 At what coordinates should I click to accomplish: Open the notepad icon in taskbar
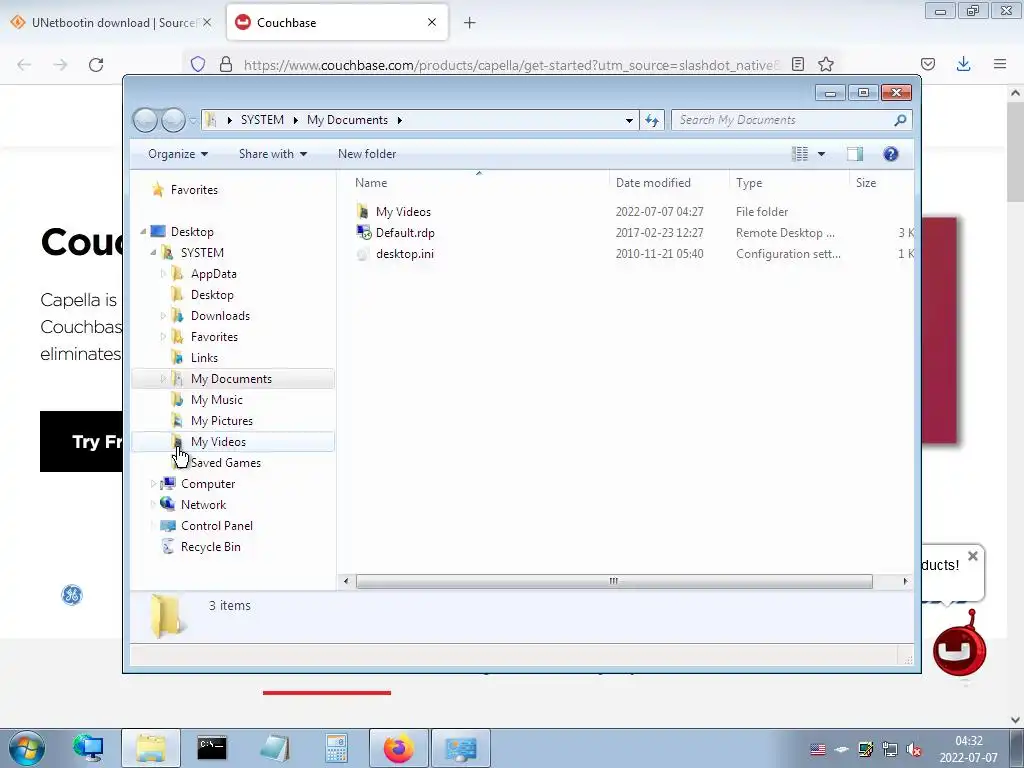pos(274,748)
